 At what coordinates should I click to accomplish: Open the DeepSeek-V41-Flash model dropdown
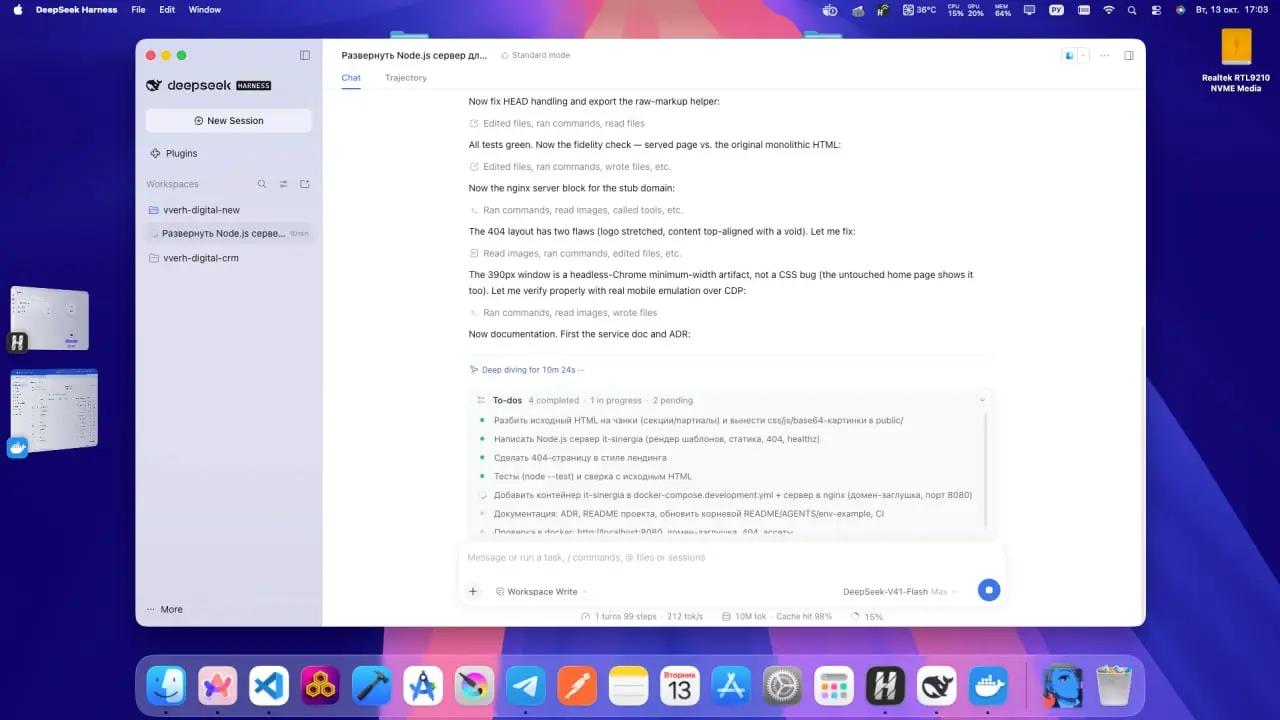point(900,591)
